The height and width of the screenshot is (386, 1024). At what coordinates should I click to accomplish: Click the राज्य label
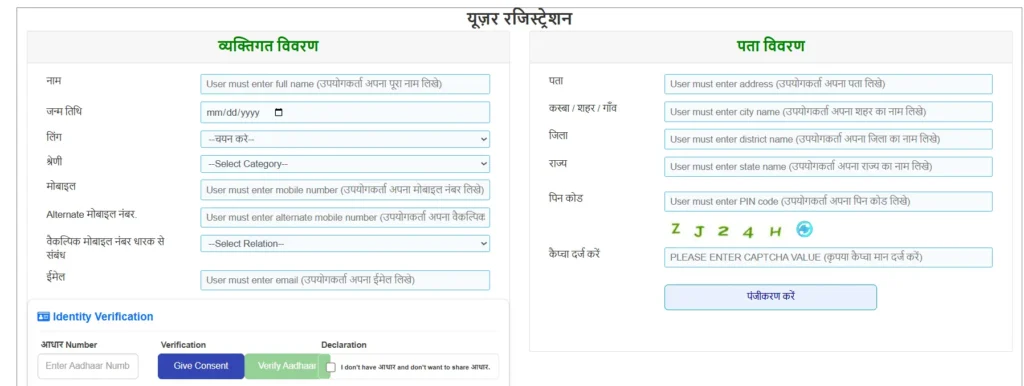click(x=557, y=163)
